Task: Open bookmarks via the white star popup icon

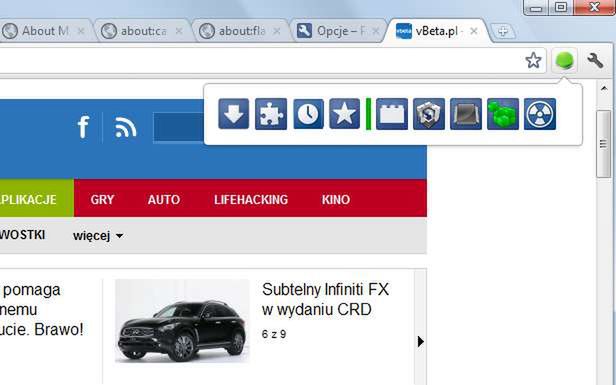Action: (x=345, y=114)
